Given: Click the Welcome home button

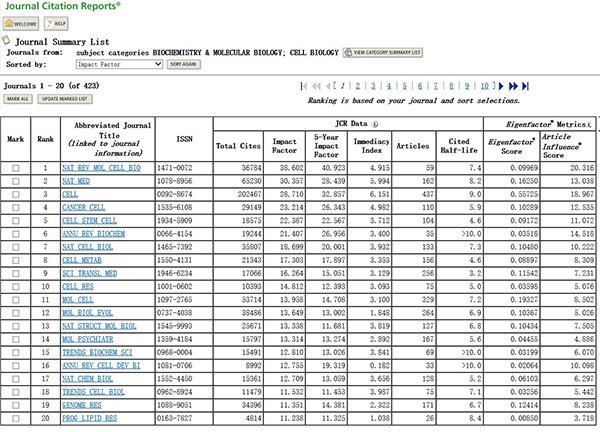Looking at the screenshot, I should click(21, 24).
